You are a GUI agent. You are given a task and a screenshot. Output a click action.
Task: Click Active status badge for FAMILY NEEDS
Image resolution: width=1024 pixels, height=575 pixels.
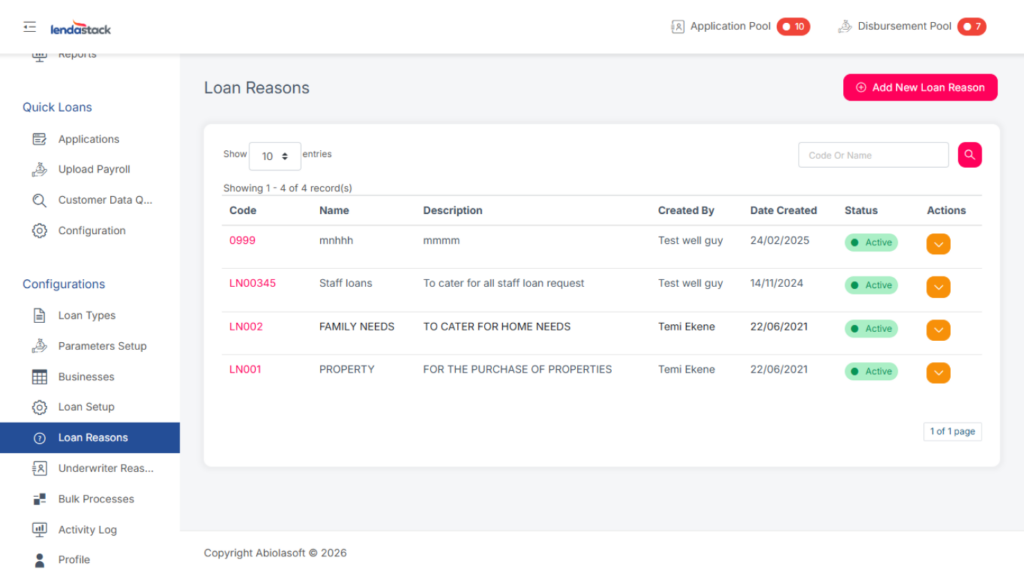[871, 329]
